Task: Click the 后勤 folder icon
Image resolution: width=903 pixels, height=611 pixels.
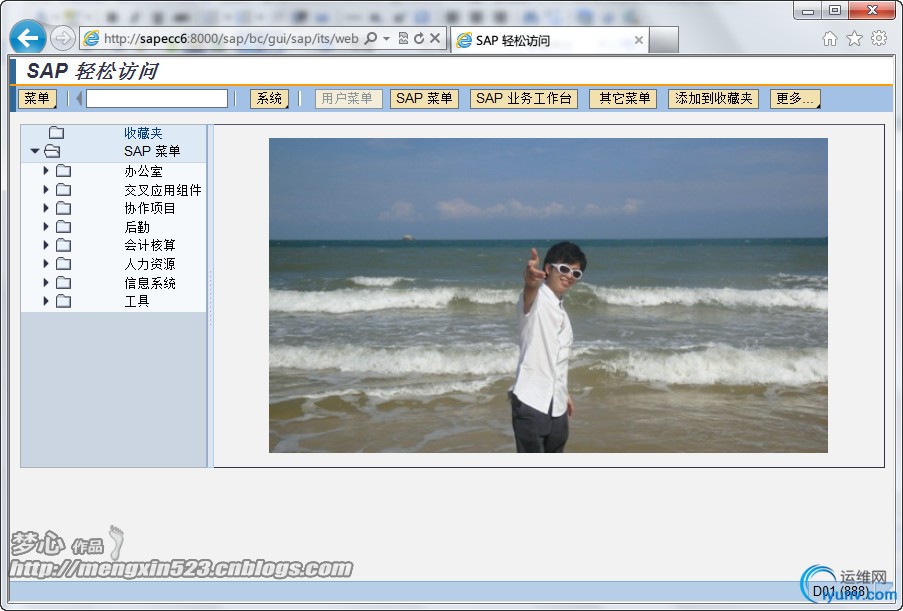Action: 63,226
